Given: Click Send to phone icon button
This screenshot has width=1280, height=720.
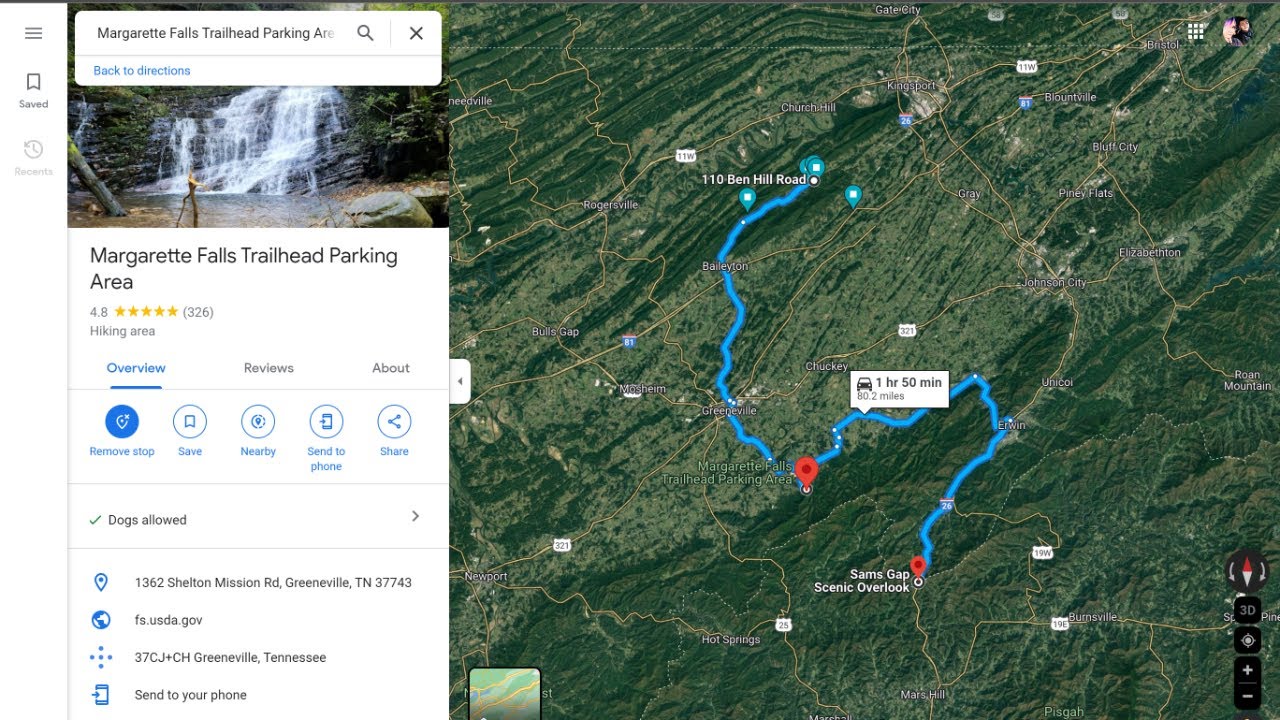Looking at the screenshot, I should 326,421.
